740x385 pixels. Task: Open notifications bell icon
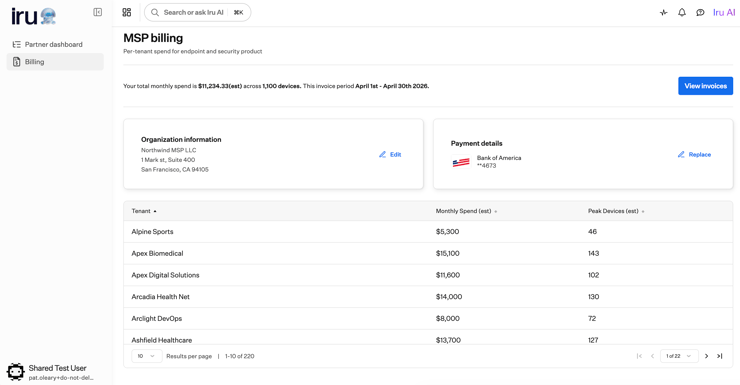tap(682, 13)
